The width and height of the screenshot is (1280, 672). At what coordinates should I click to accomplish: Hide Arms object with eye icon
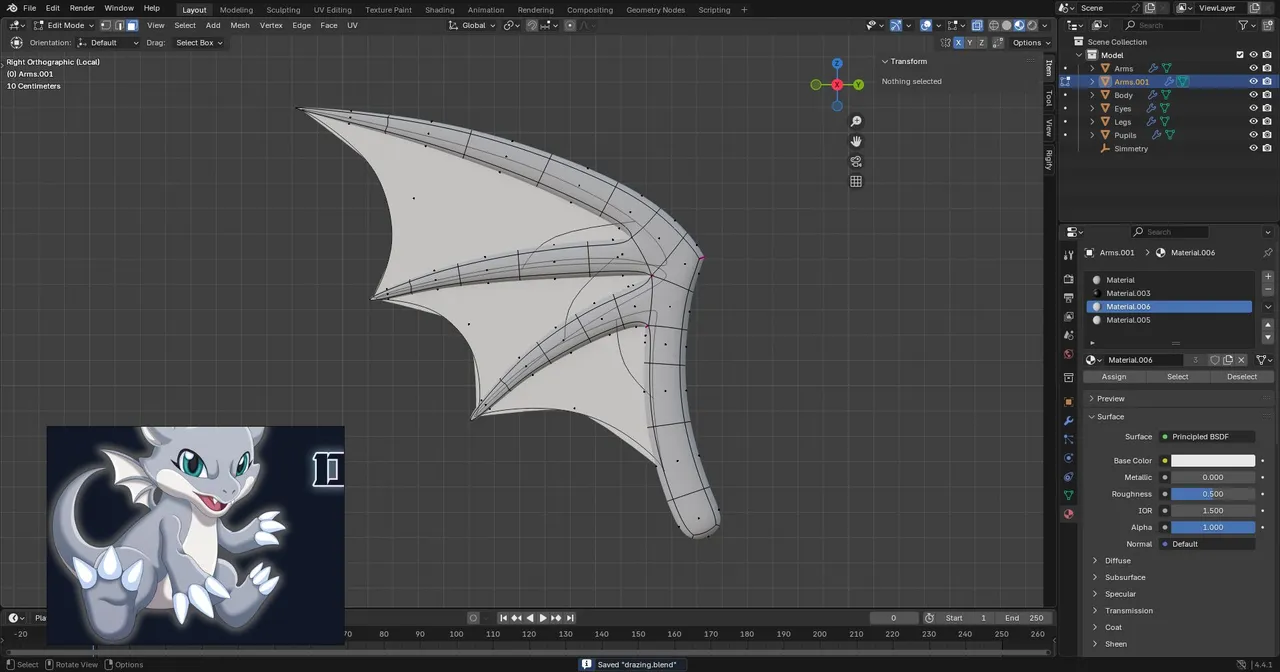(x=1253, y=68)
